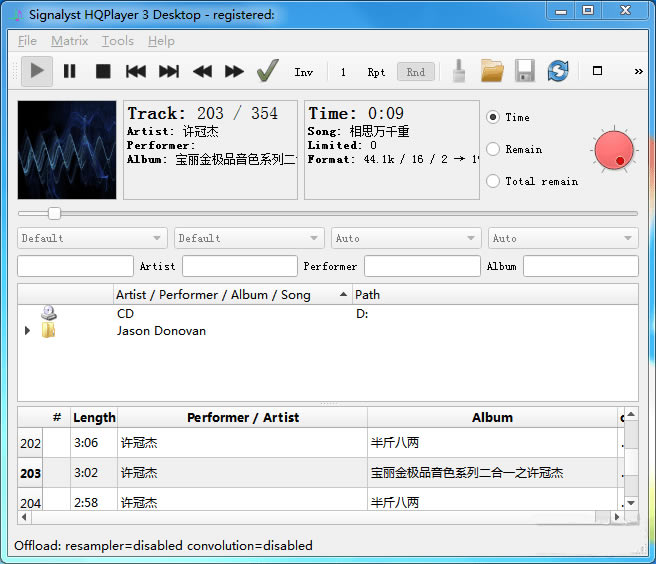The image size is (656, 564).
Task: Open the first Default dropdown
Action: [x=92, y=238]
